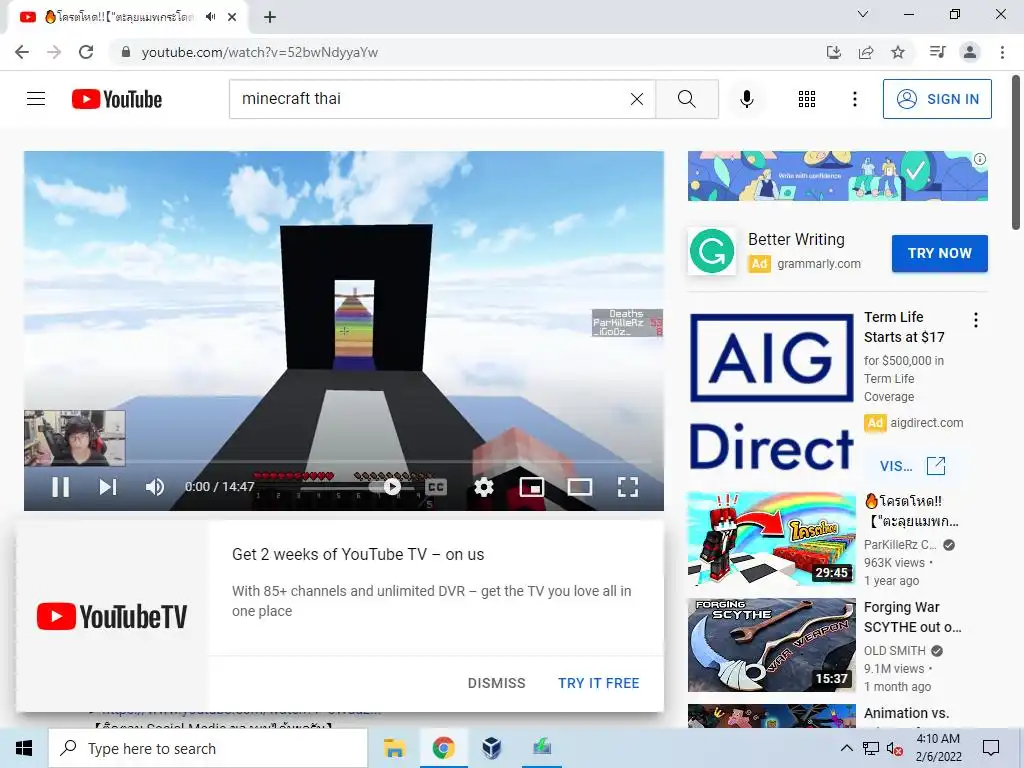Image resolution: width=1024 pixels, height=768 pixels.
Task: Enter full screen mode
Action: (x=628, y=487)
